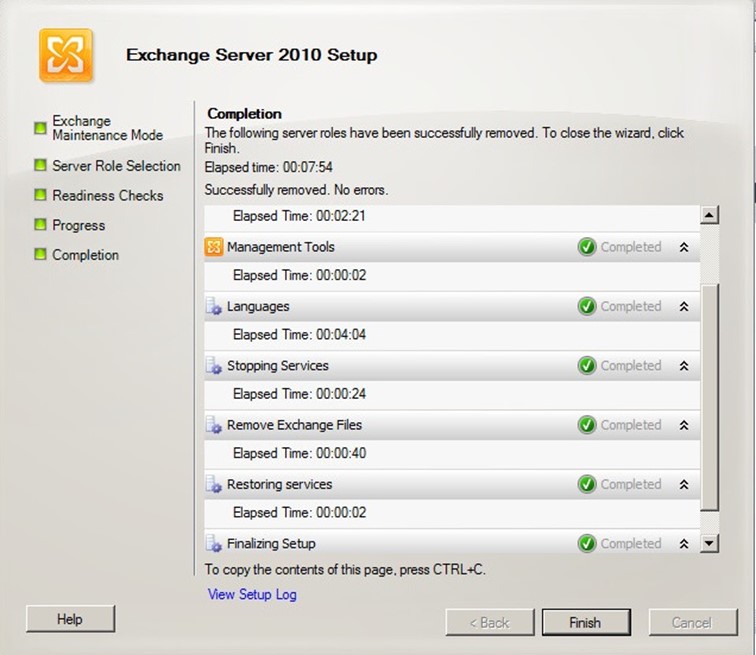Collapse the Restoring services section
The image size is (756, 655).
(684, 485)
